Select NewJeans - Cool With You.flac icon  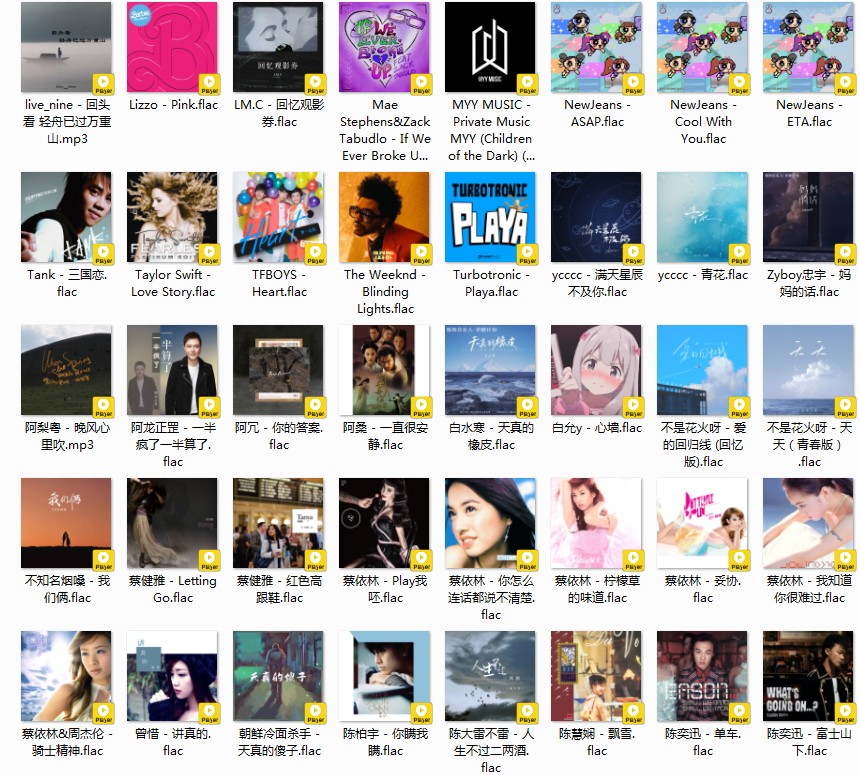702,47
